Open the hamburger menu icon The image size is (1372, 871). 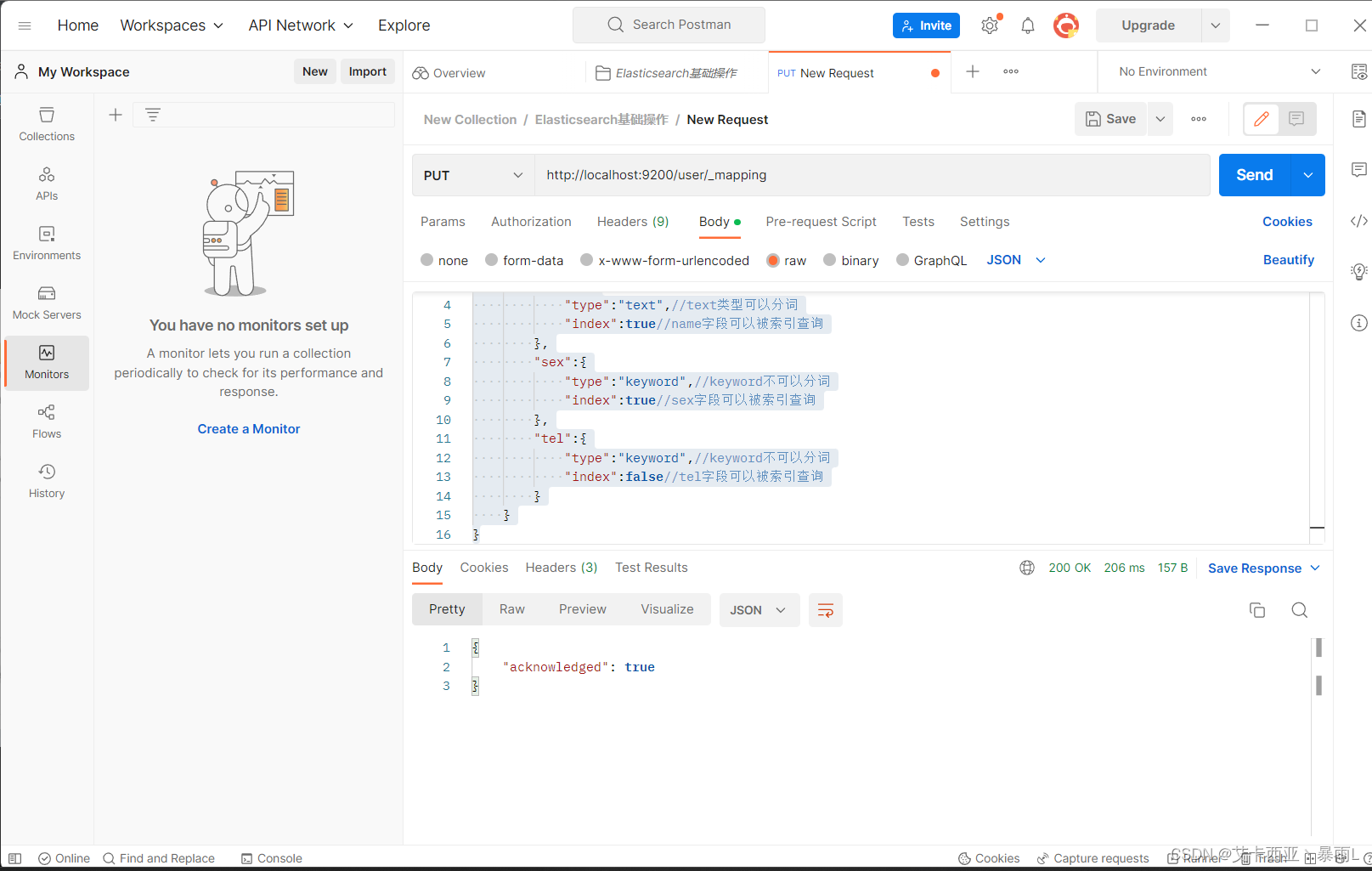(25, 25)
